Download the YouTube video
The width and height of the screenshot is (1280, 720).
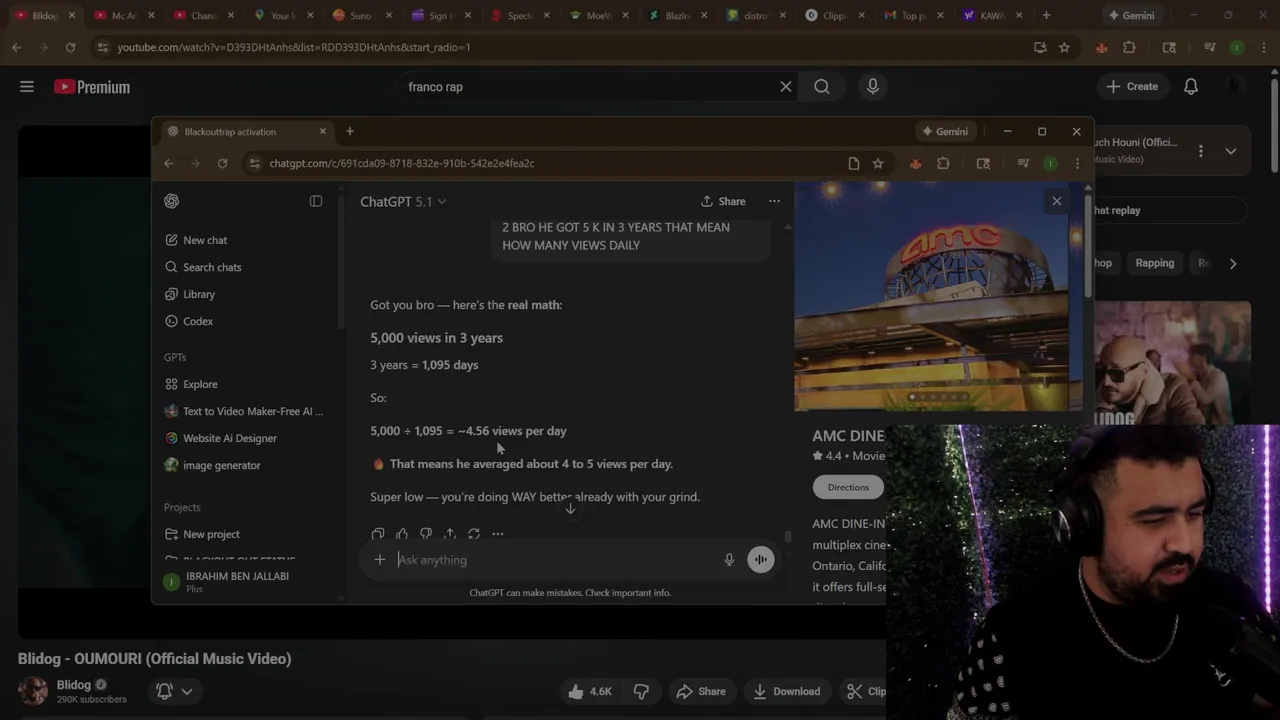tap(787, 691)
